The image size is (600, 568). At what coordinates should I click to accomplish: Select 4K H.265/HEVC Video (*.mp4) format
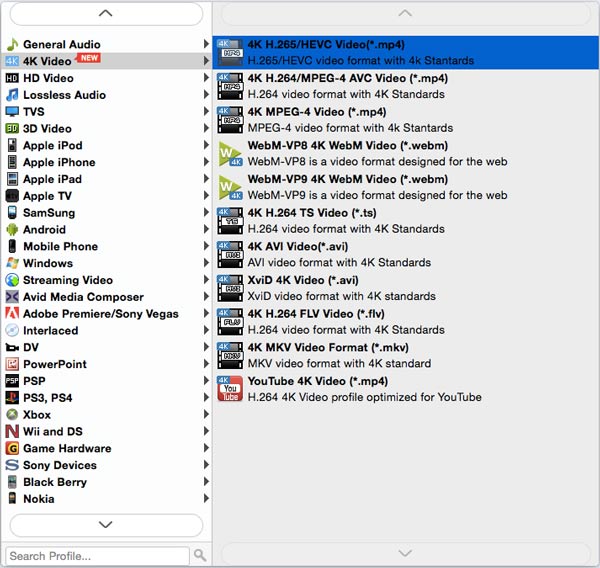(x=406, y=52)
